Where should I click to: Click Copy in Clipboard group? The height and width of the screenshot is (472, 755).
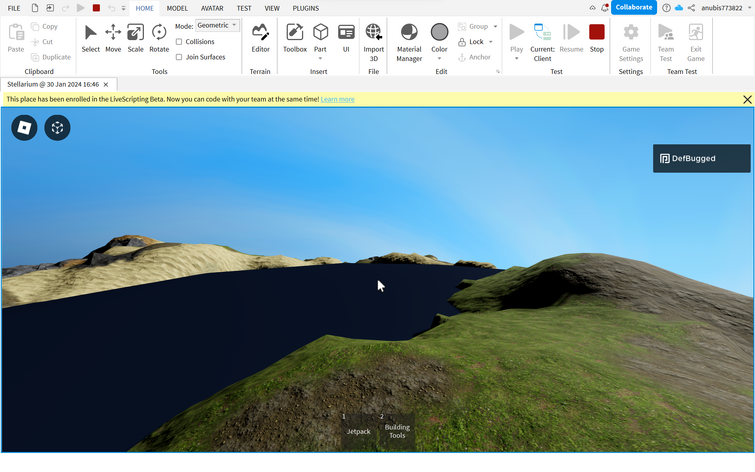point(45,26)
